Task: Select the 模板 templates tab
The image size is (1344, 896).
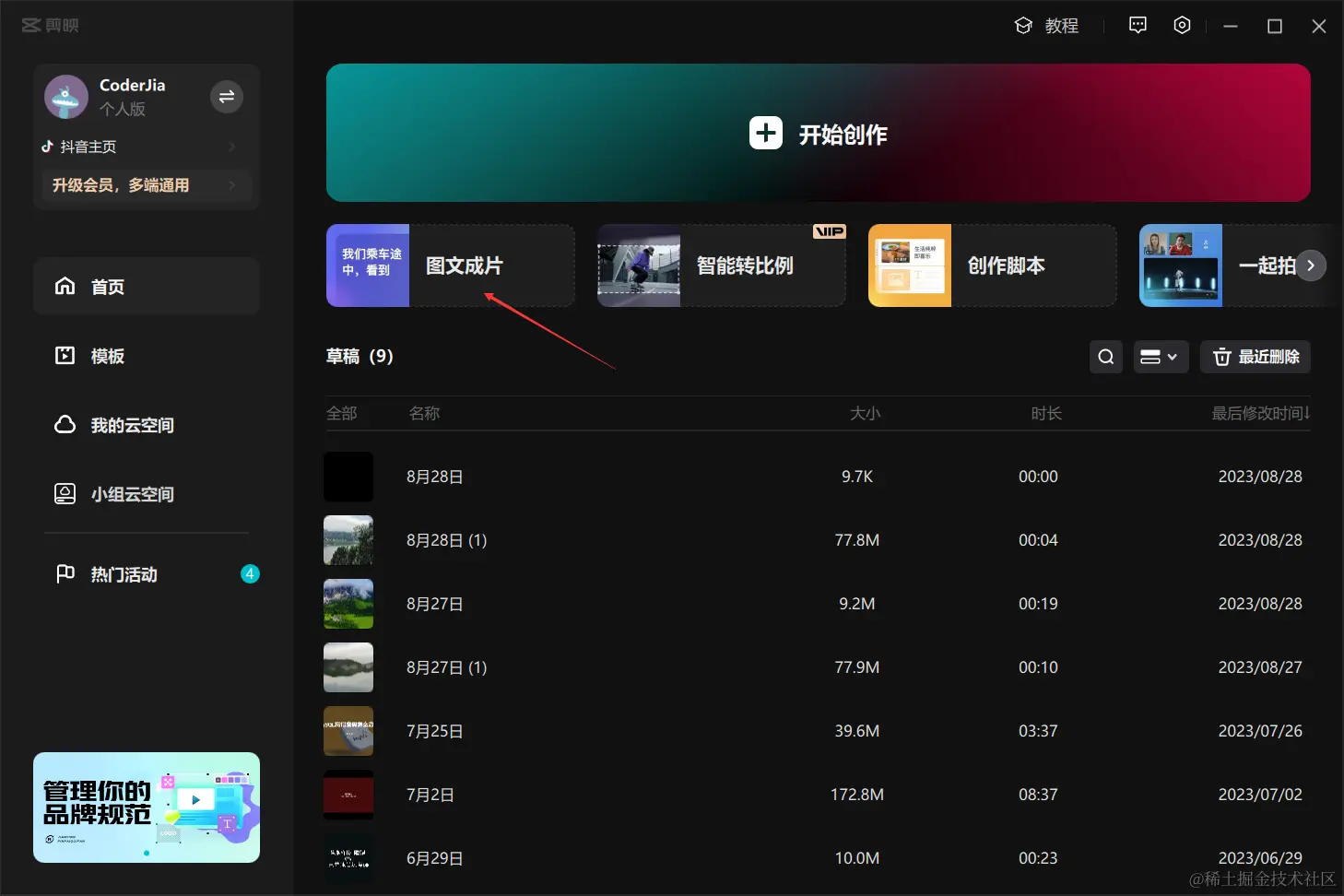Action: (147, 356)
